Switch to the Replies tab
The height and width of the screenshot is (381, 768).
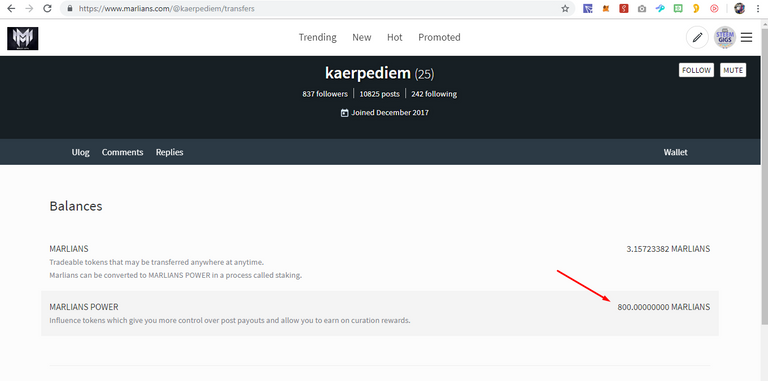tap(169, 152)
